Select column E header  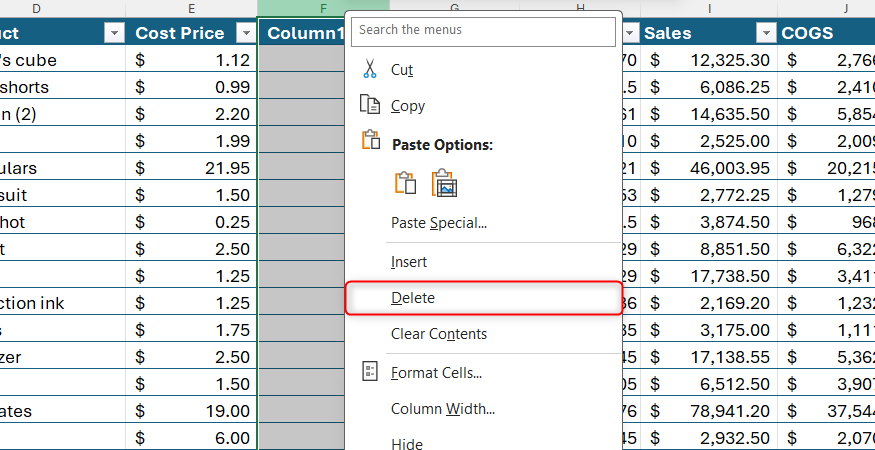point(191,8)
